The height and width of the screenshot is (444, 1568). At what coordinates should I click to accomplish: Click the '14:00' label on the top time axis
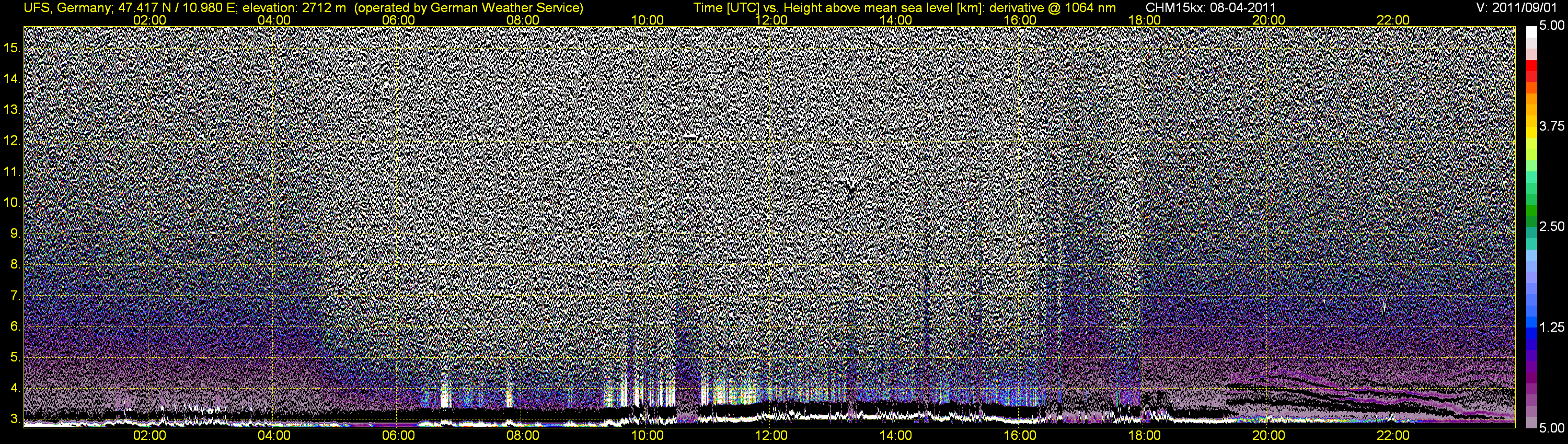896,20
